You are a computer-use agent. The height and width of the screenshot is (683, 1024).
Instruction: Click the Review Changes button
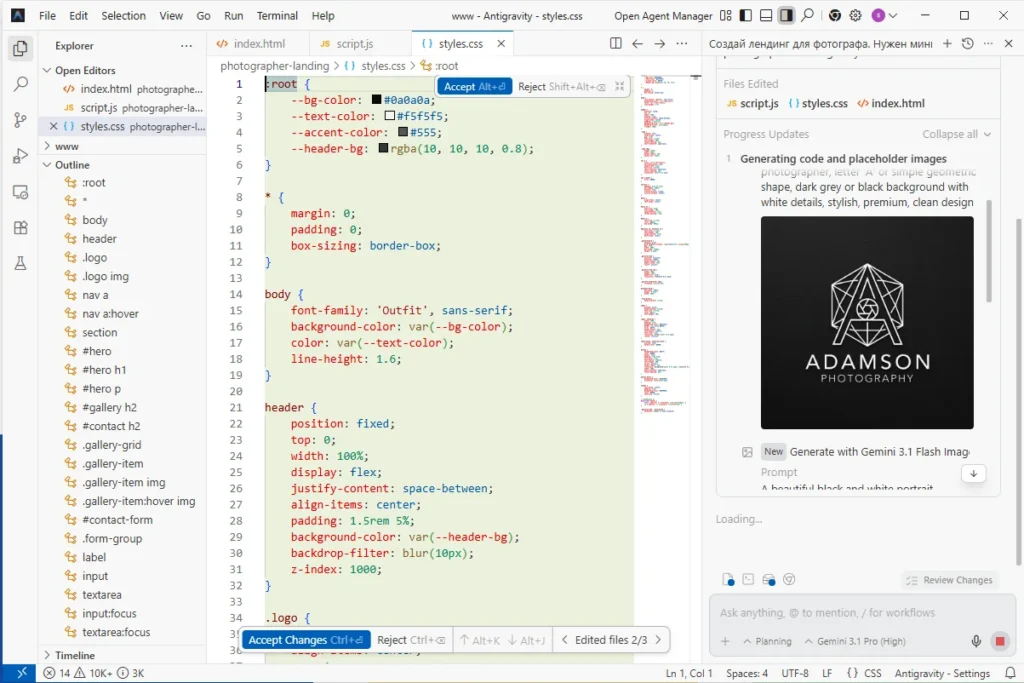[949, 580]
